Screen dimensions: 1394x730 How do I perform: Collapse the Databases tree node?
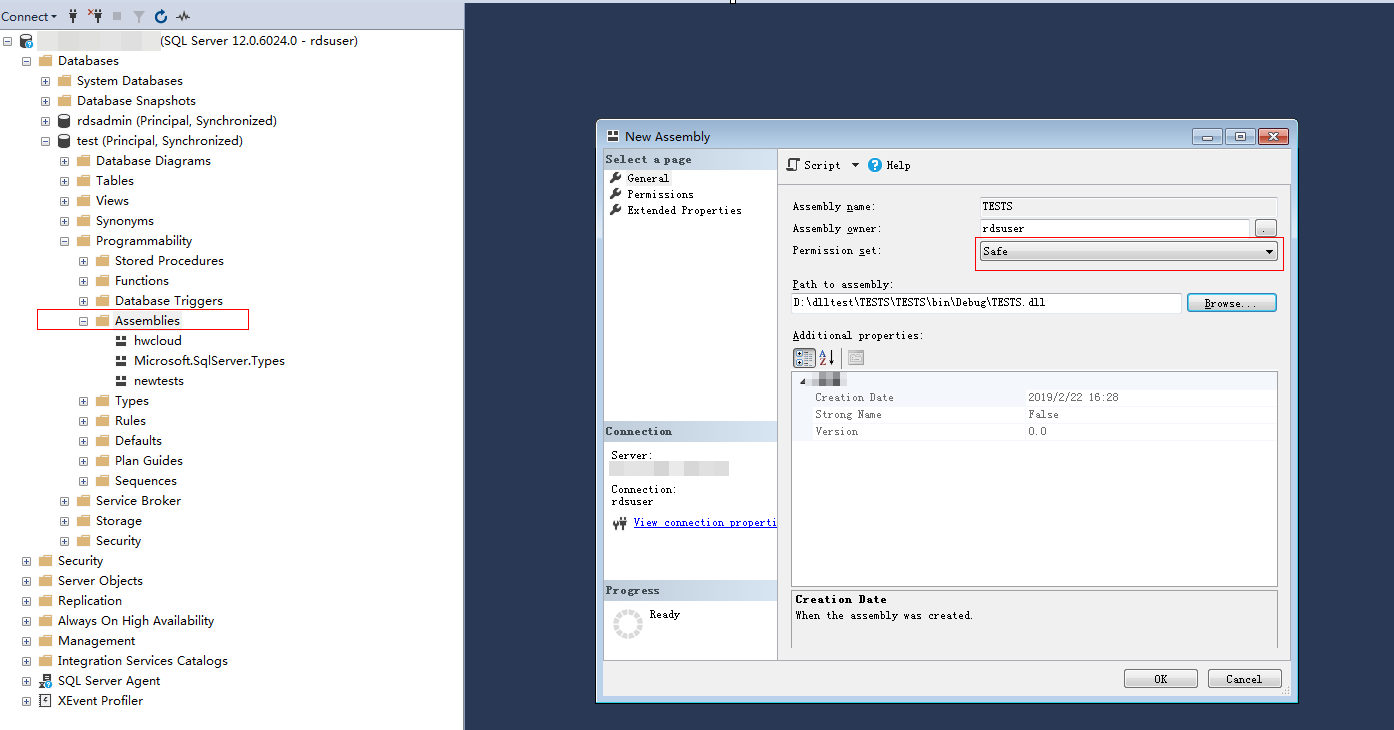[27, 61]
